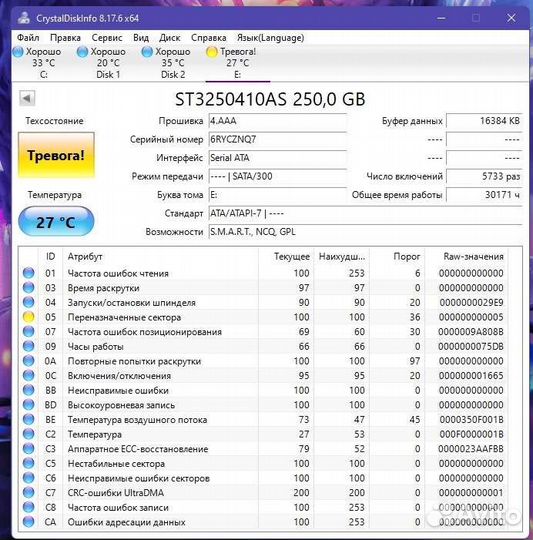Click the model title ST3250410AS 250,0 GB
533x540 pixels.
point(270,99)
